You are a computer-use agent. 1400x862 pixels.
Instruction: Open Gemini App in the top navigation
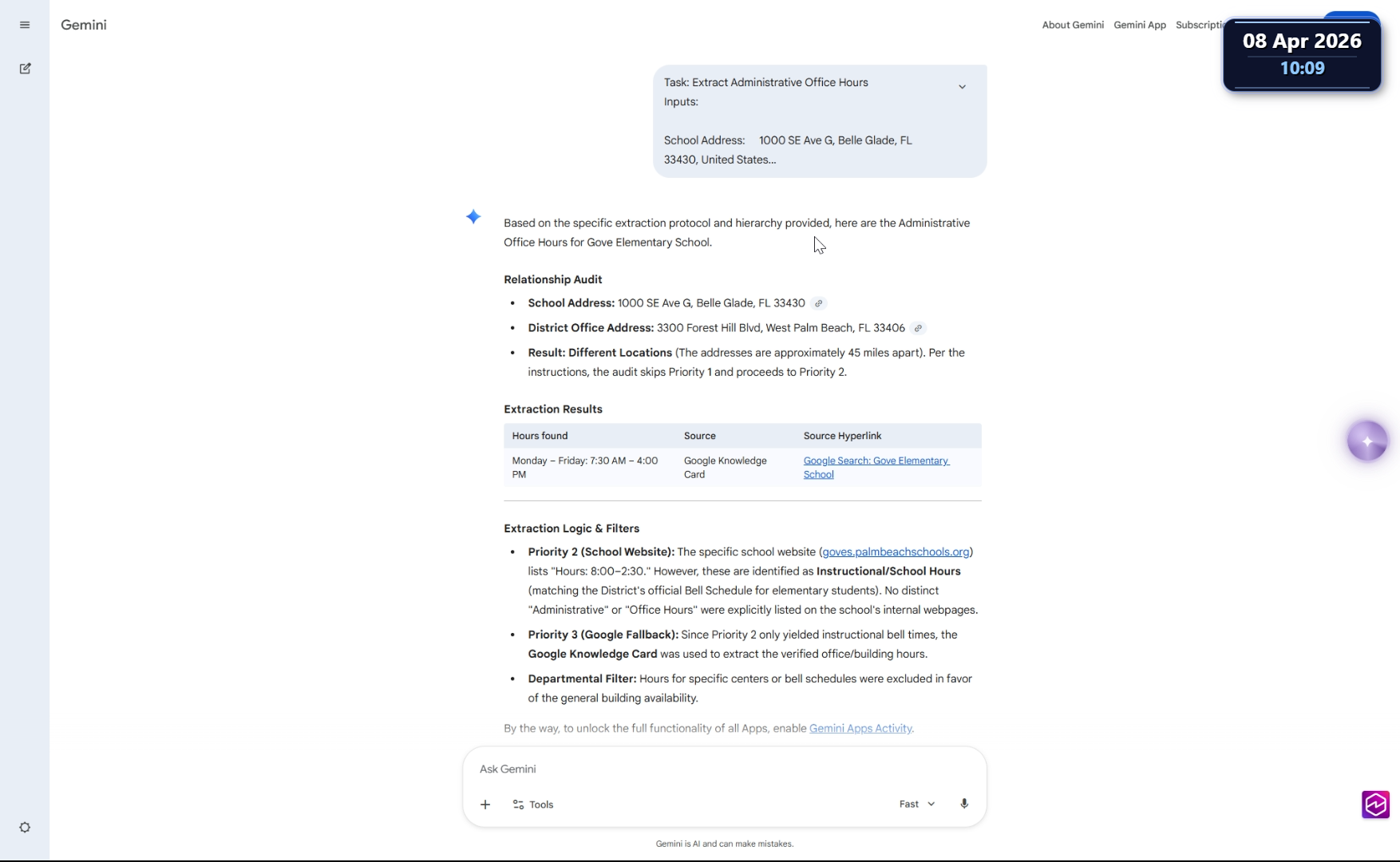[x=1140, y=25]
